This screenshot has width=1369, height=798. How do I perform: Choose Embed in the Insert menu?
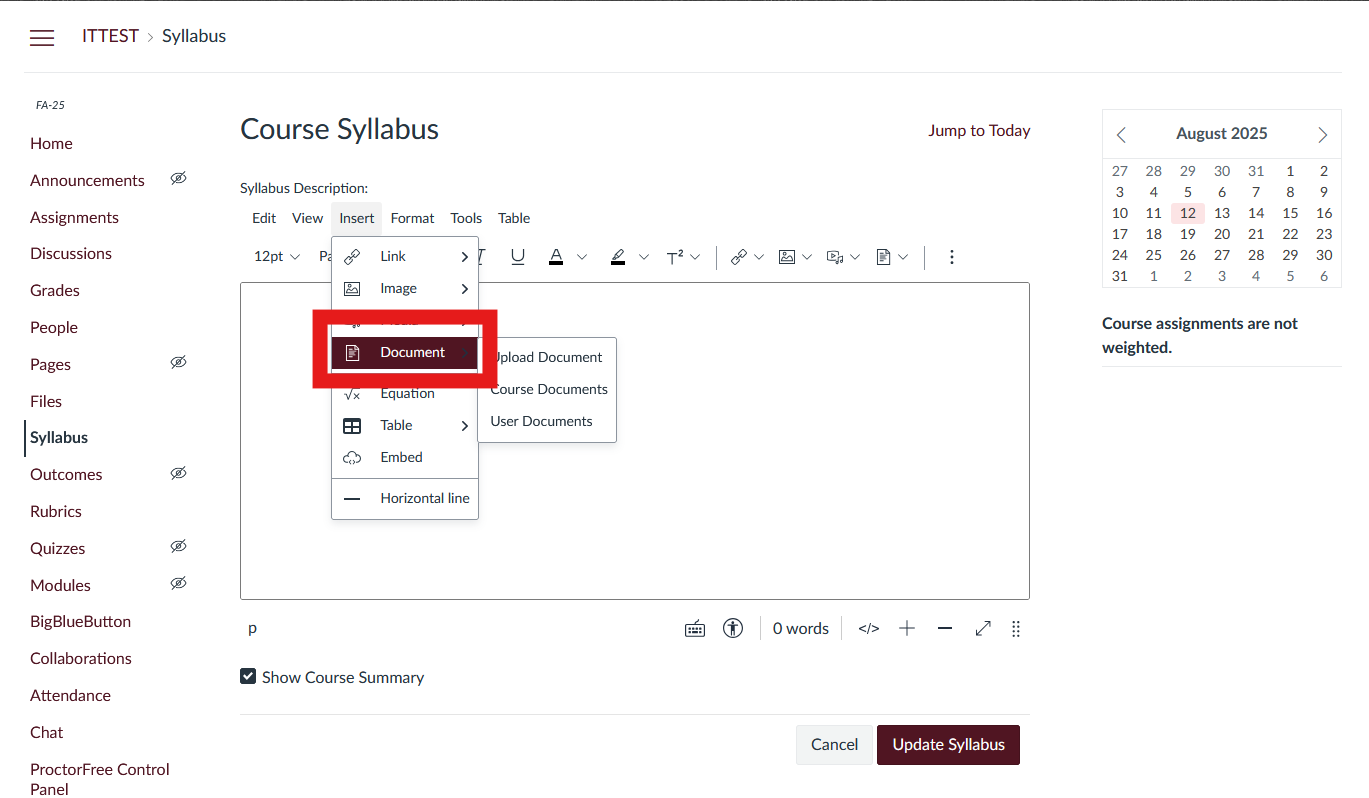coord(405,457)
